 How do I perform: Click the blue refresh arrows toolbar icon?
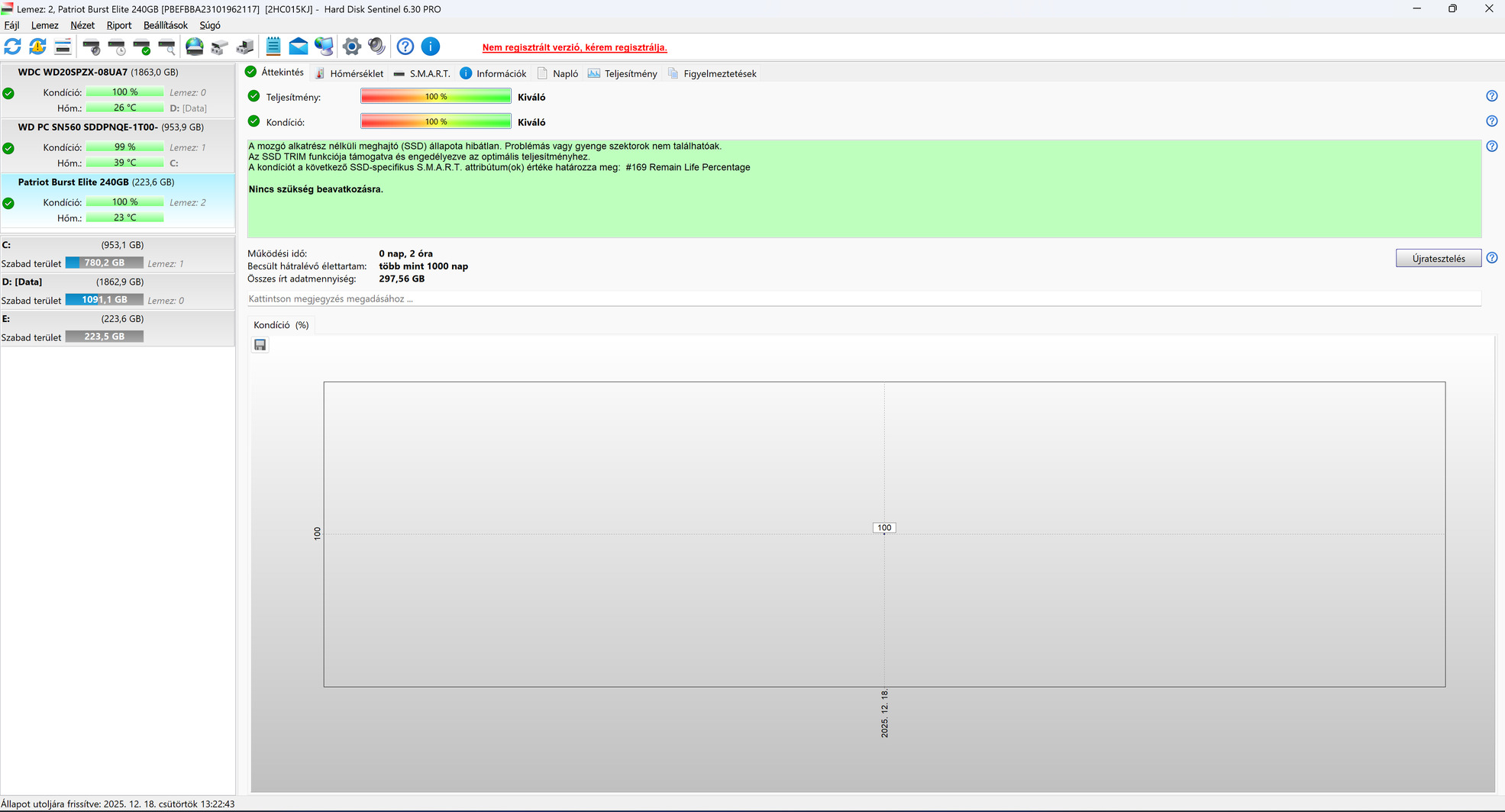click(x=13, y=47)
